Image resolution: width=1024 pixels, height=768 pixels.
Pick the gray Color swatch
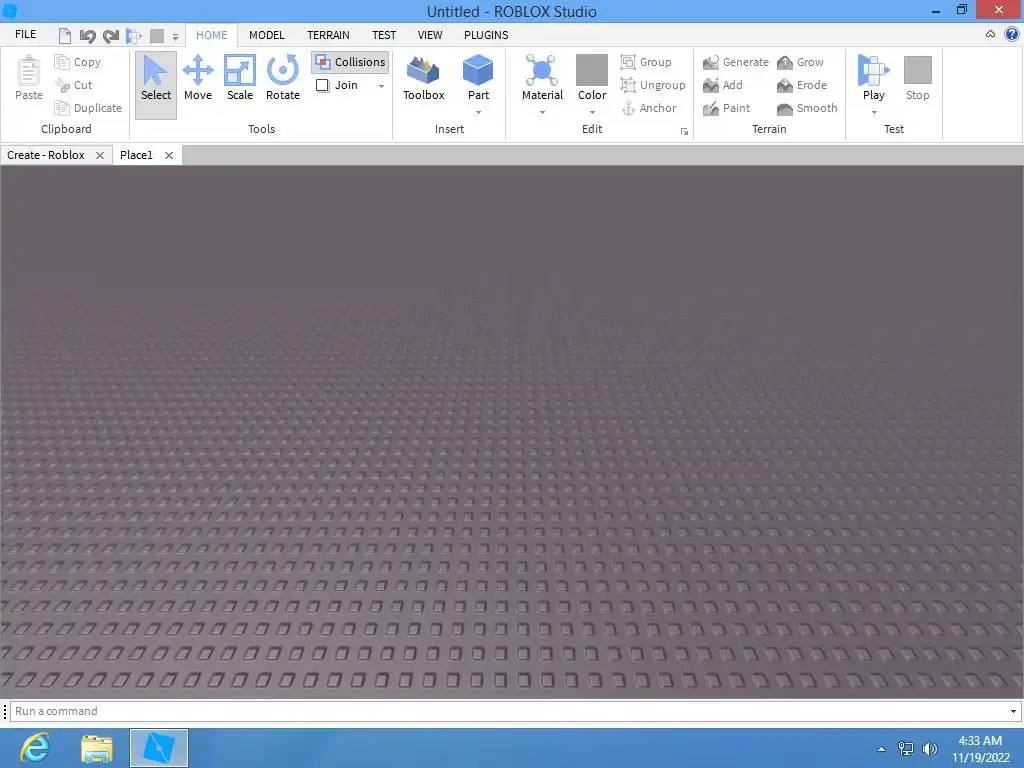(592, 70)
